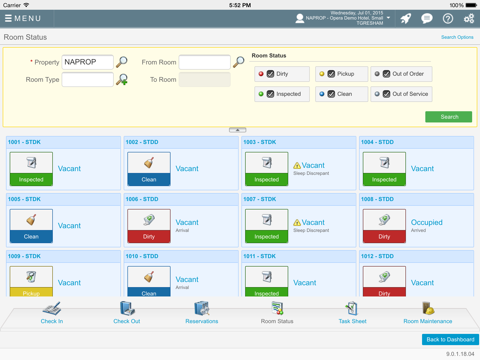Click the From Room field
Image resolution: width=480 pixels, height=360 pixels.
[204, 62]
